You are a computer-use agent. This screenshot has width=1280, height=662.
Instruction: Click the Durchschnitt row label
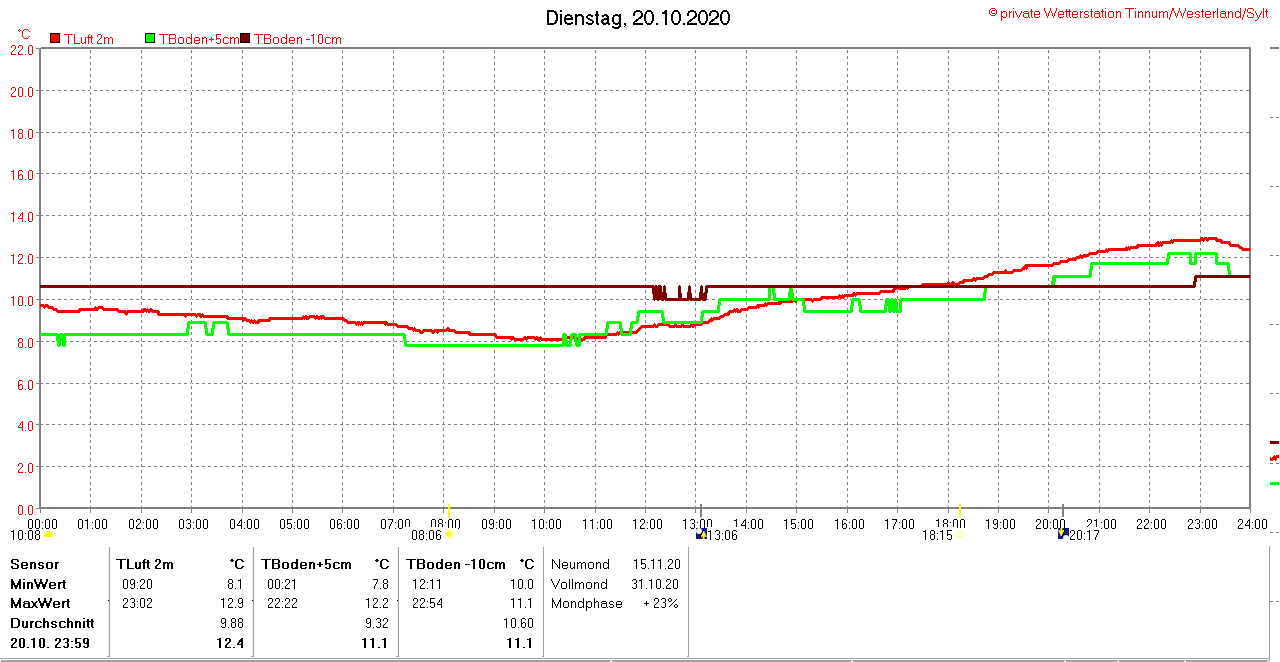point(52,623)
